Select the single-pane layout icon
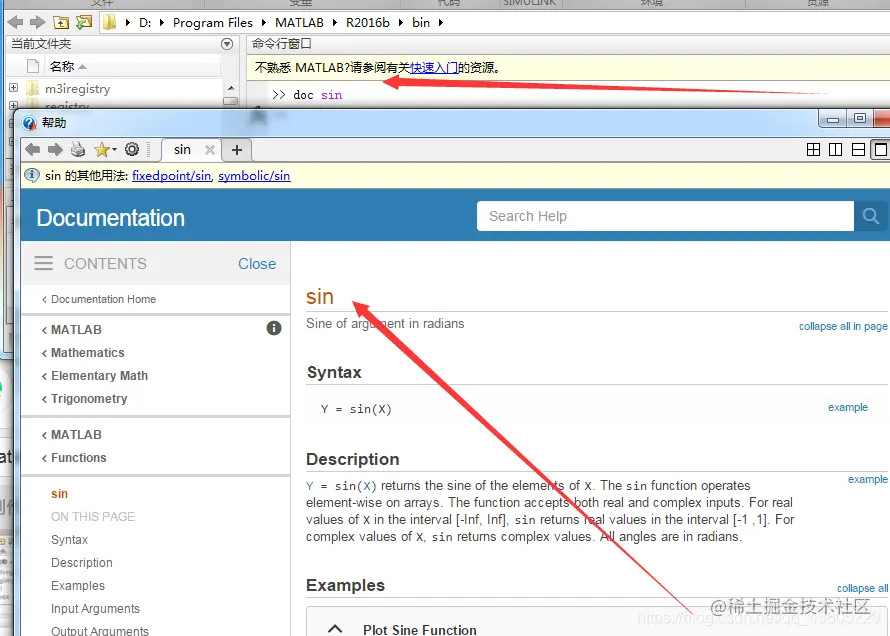890x636 pixels. coord(881,150)
